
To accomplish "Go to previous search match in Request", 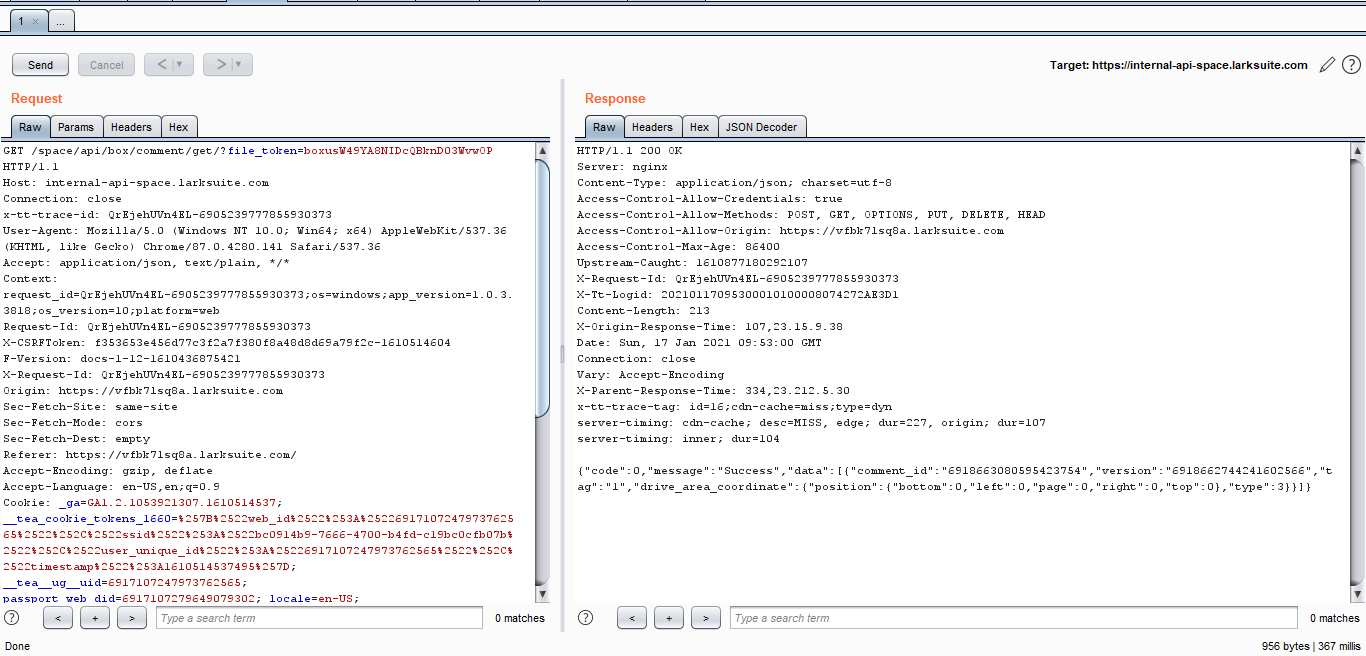I will coord(58,618).
